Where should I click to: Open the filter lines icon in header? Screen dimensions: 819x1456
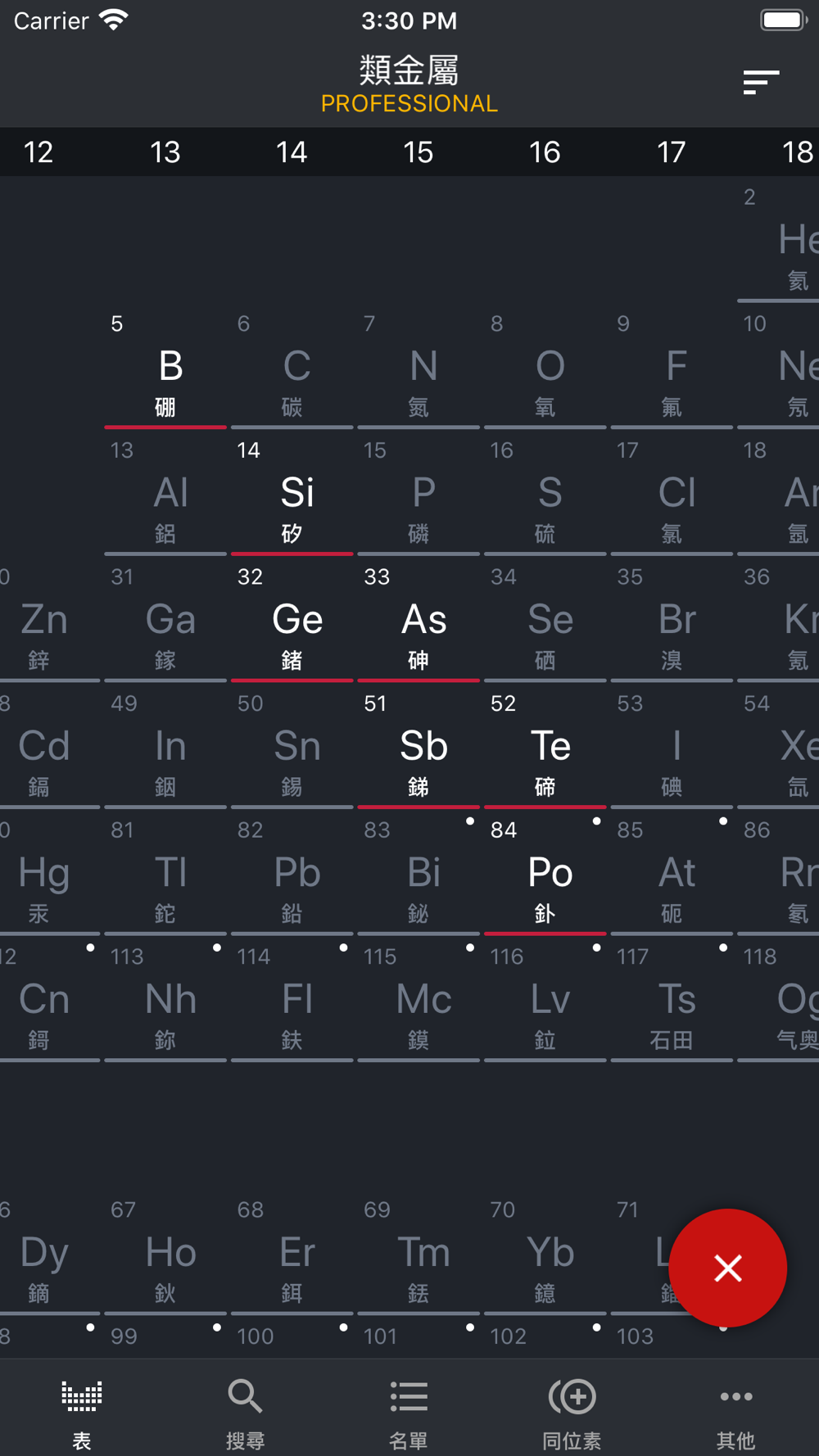click(761, 82)
